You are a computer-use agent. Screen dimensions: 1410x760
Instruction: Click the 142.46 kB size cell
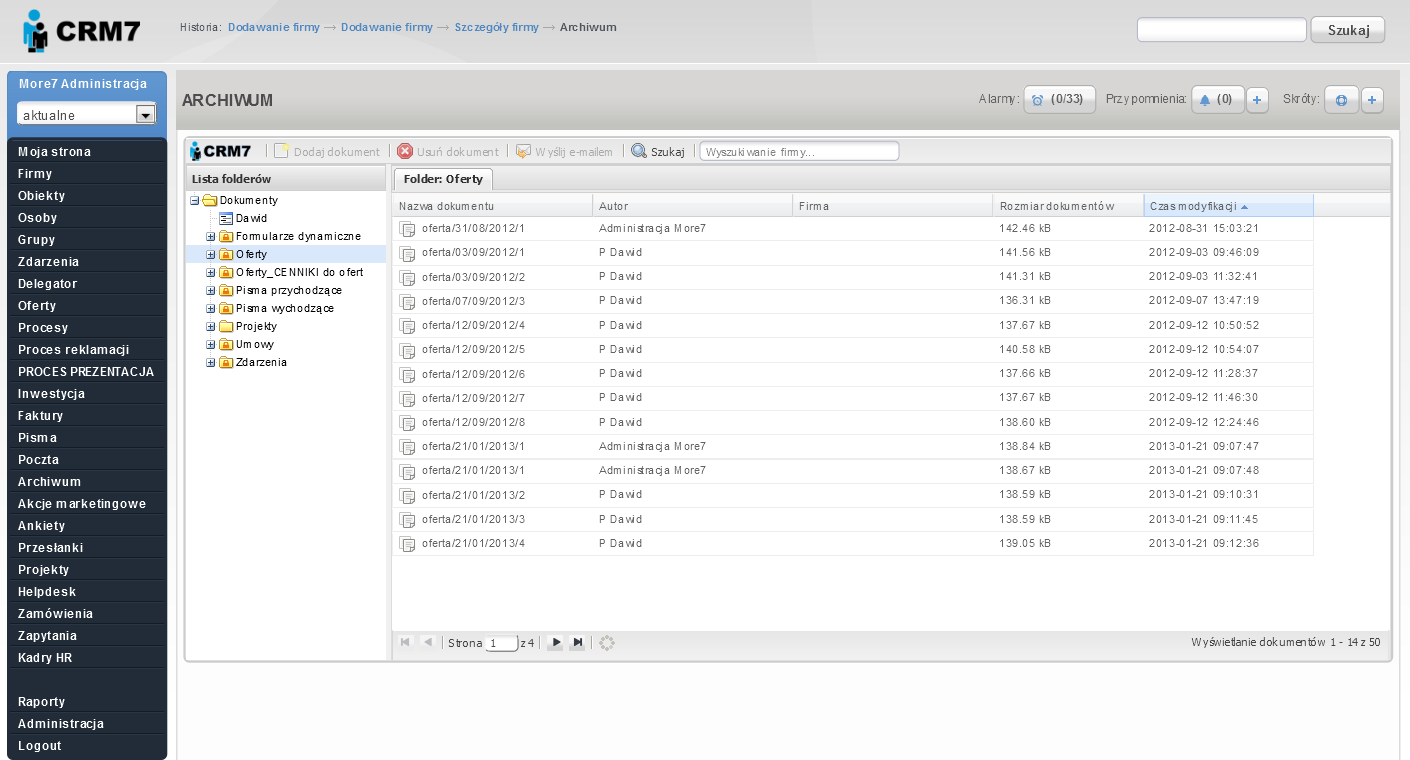pyautogui.click(x=1025, y=229)
